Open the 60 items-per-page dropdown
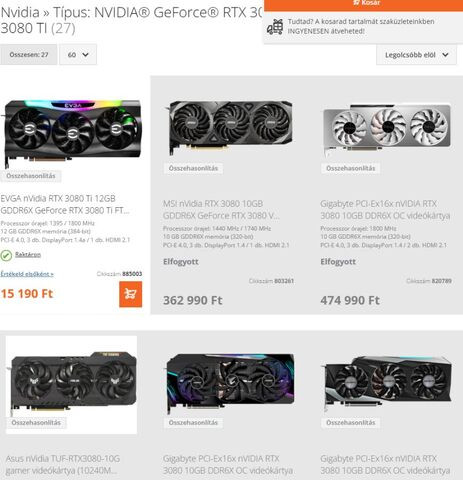Screen dimensions: 463x480 [78, 54]
